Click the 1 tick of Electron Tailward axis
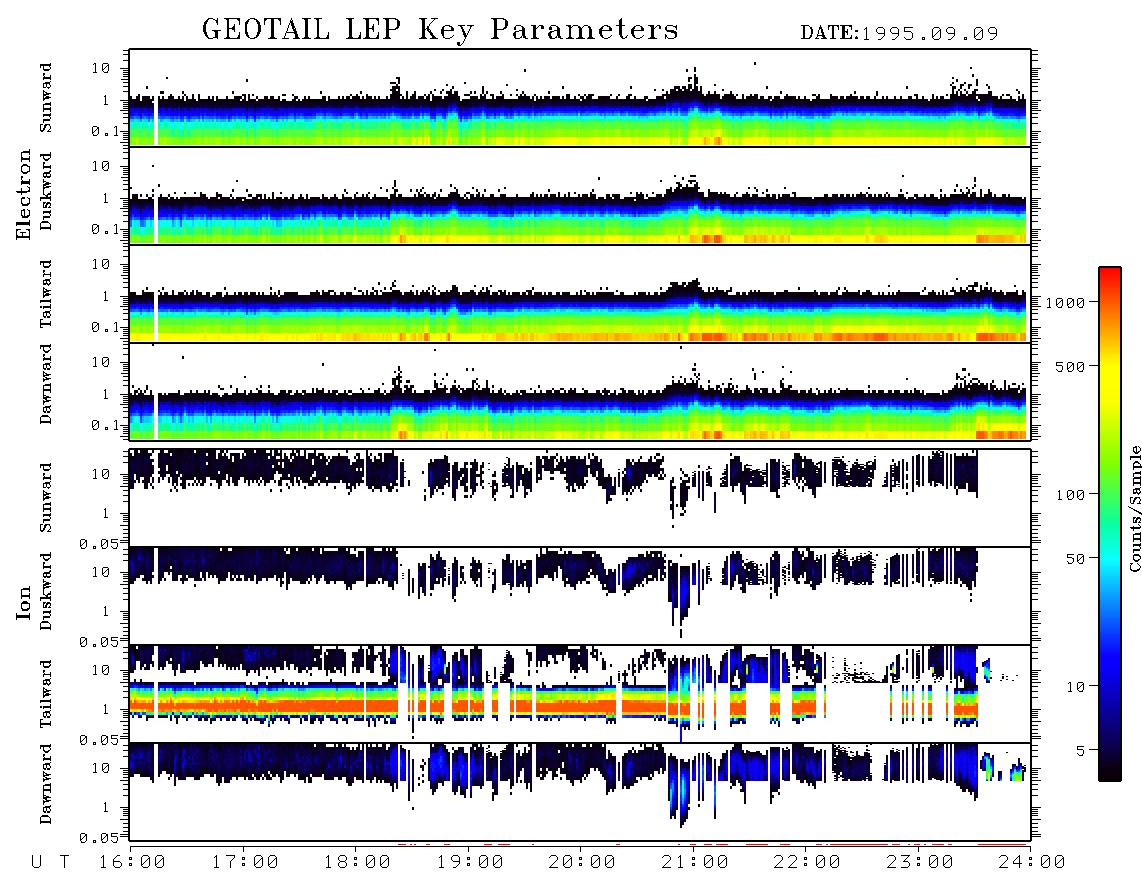 (105, 296)
